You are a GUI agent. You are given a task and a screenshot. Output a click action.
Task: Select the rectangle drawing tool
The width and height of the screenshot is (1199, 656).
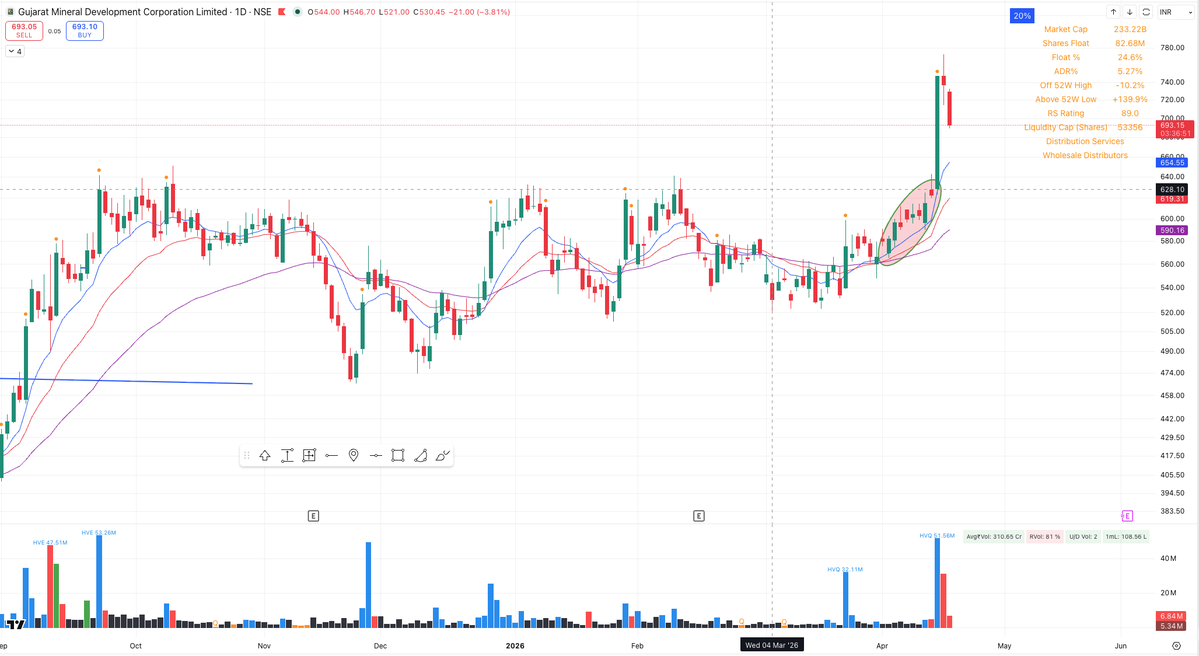pos(398,456)
